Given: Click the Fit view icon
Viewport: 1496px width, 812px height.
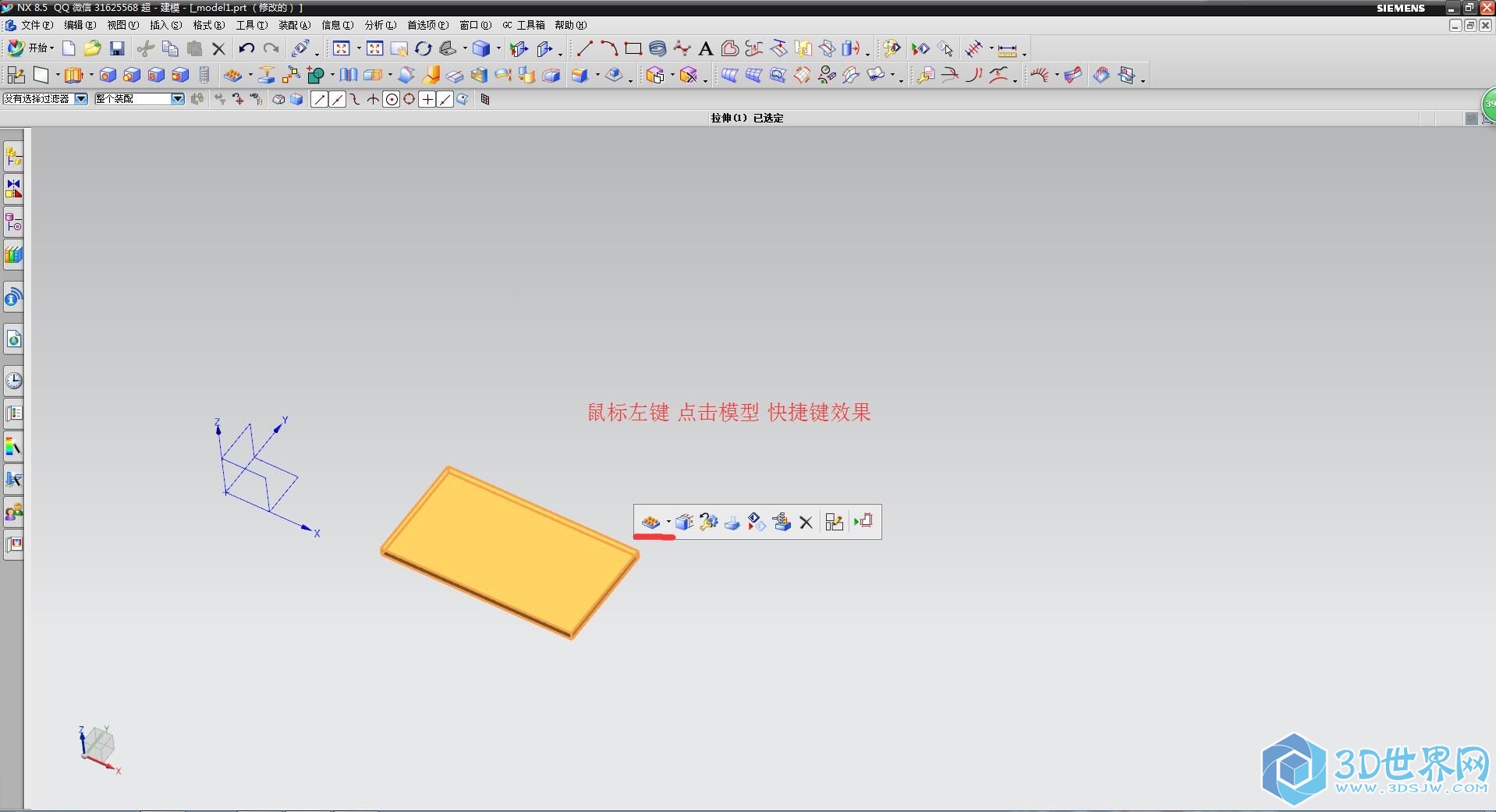Looking at the screenshot, I should (342, 48).
